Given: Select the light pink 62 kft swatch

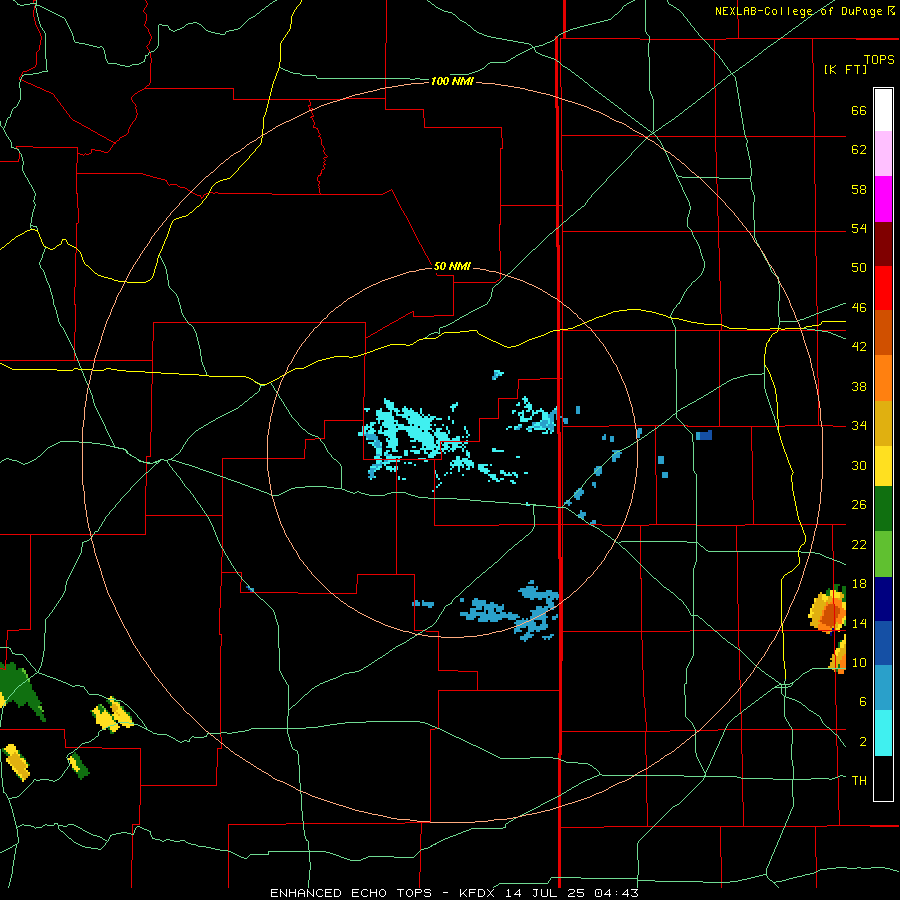Looking at the screenshot, I should point(883,154).
